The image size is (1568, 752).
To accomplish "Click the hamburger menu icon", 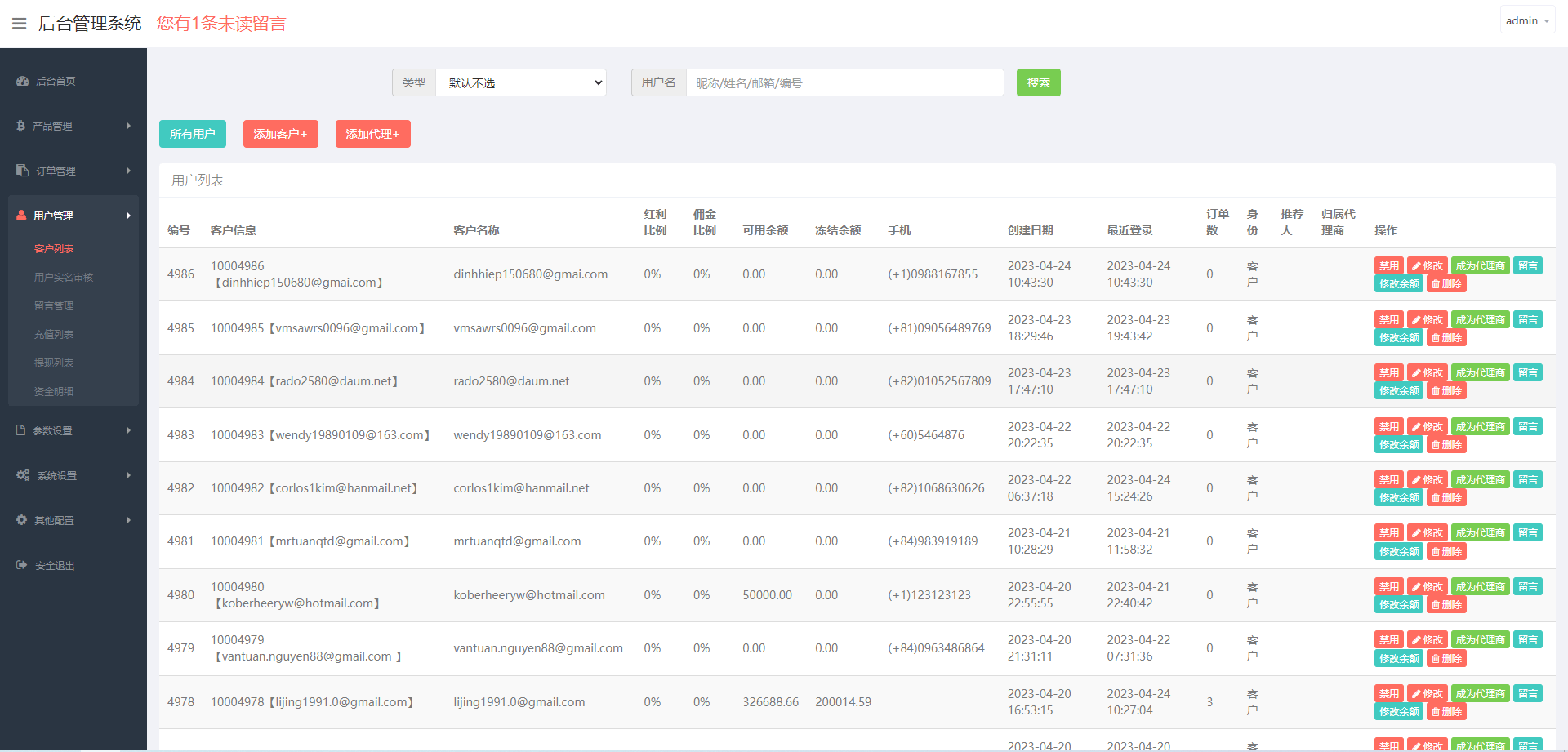I will (x=19, y=24).
